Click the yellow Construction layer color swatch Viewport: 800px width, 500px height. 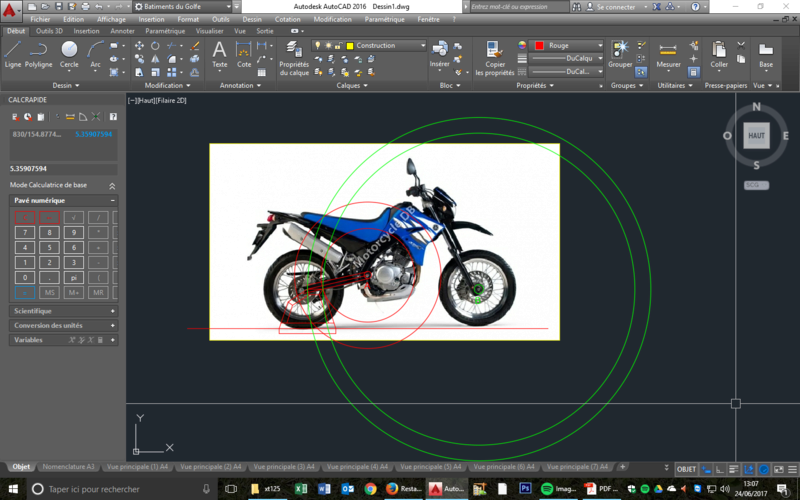coord(350,45)
